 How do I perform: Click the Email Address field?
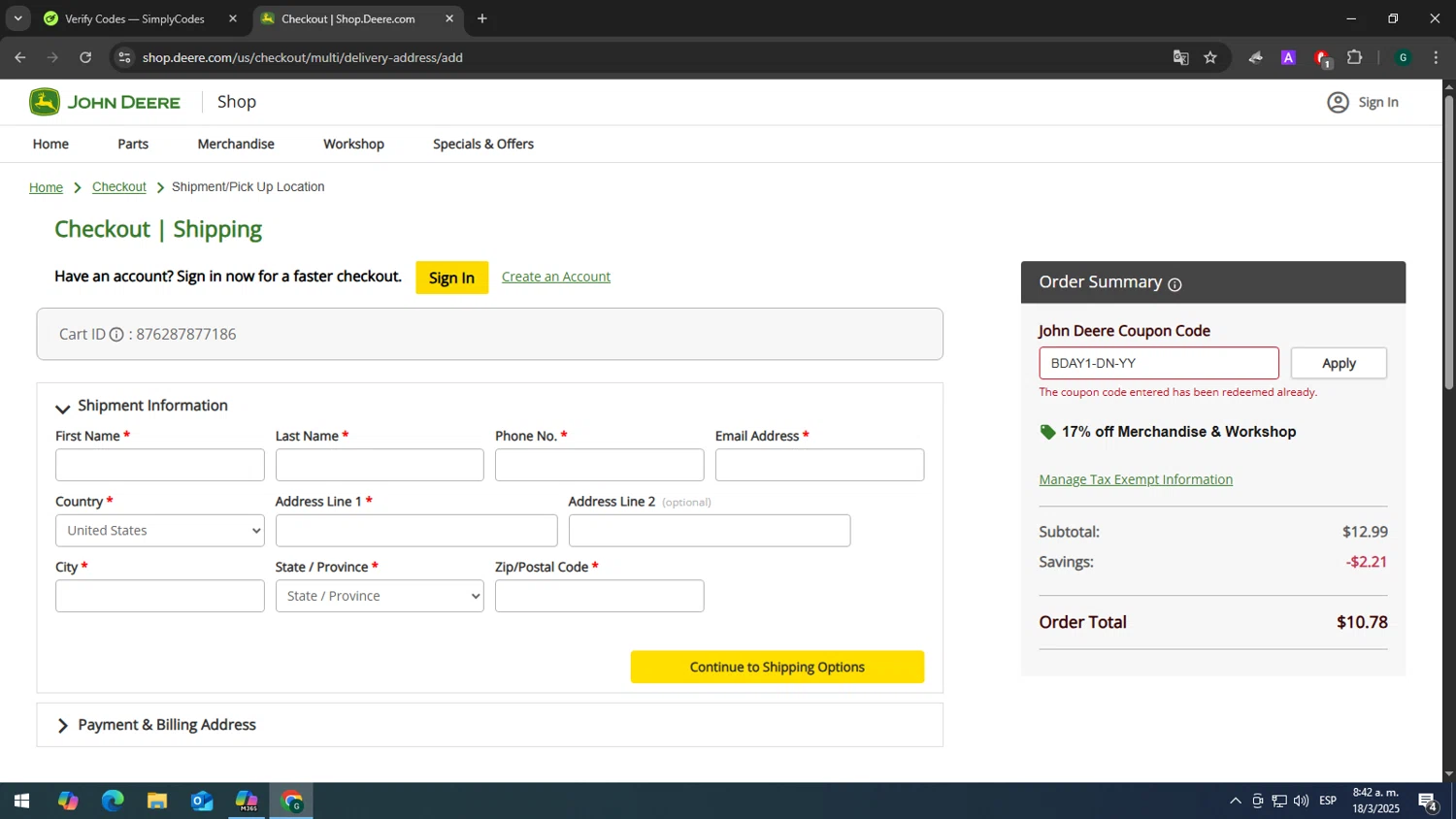(x=820, y=465)
